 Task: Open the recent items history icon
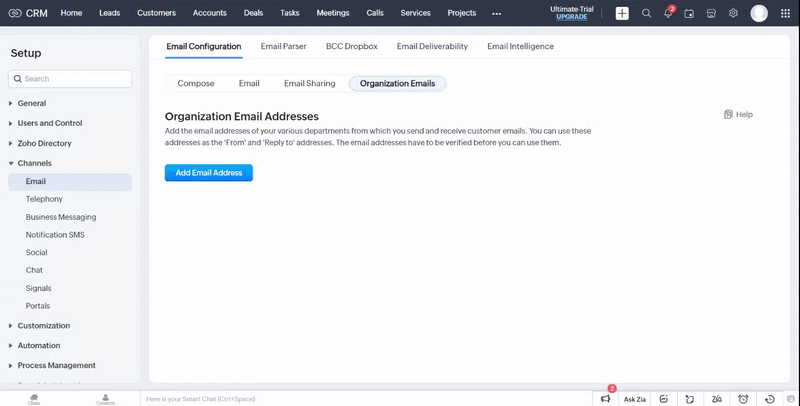coord(770,399)
